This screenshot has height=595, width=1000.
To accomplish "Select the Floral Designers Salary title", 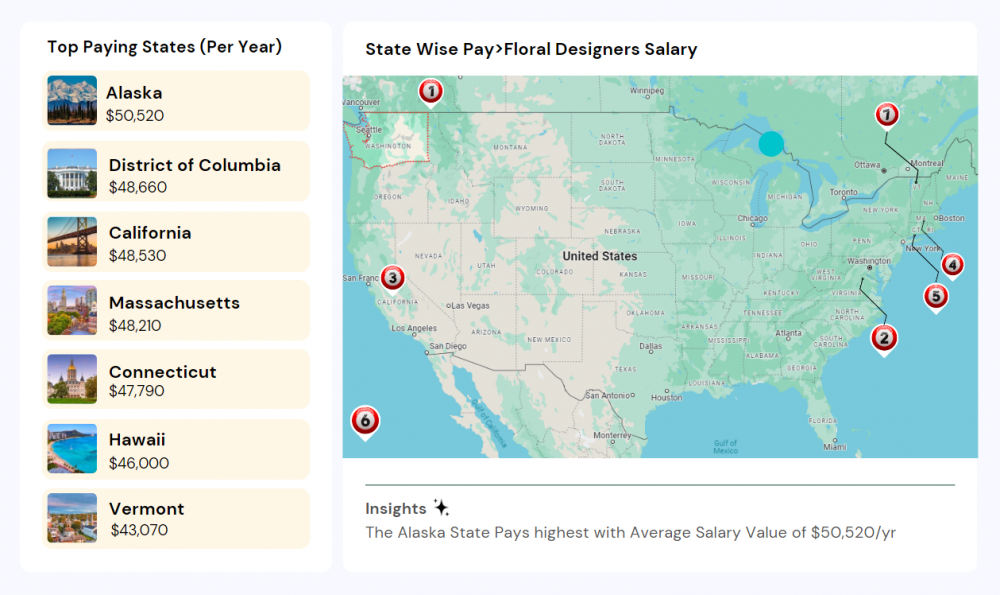I will (531, 48).
